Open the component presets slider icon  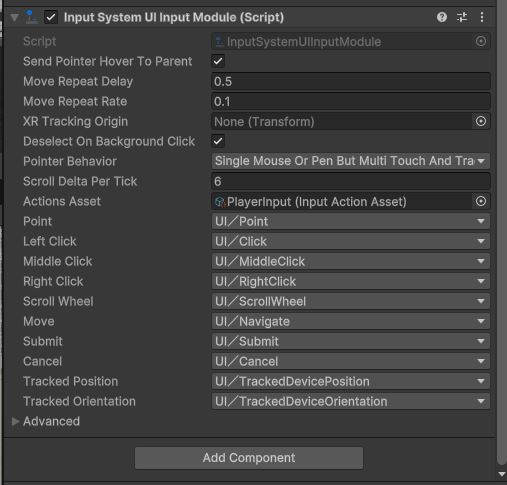pos(462,17)
